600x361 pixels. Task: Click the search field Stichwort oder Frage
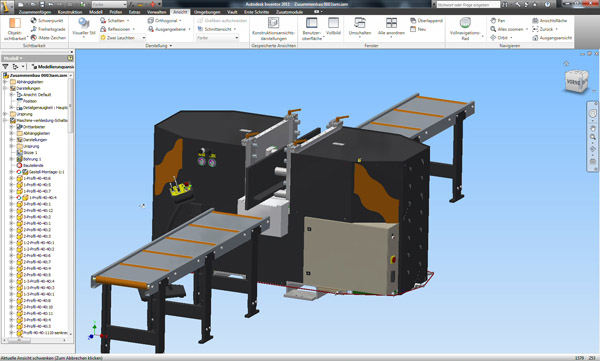point(468,5)
